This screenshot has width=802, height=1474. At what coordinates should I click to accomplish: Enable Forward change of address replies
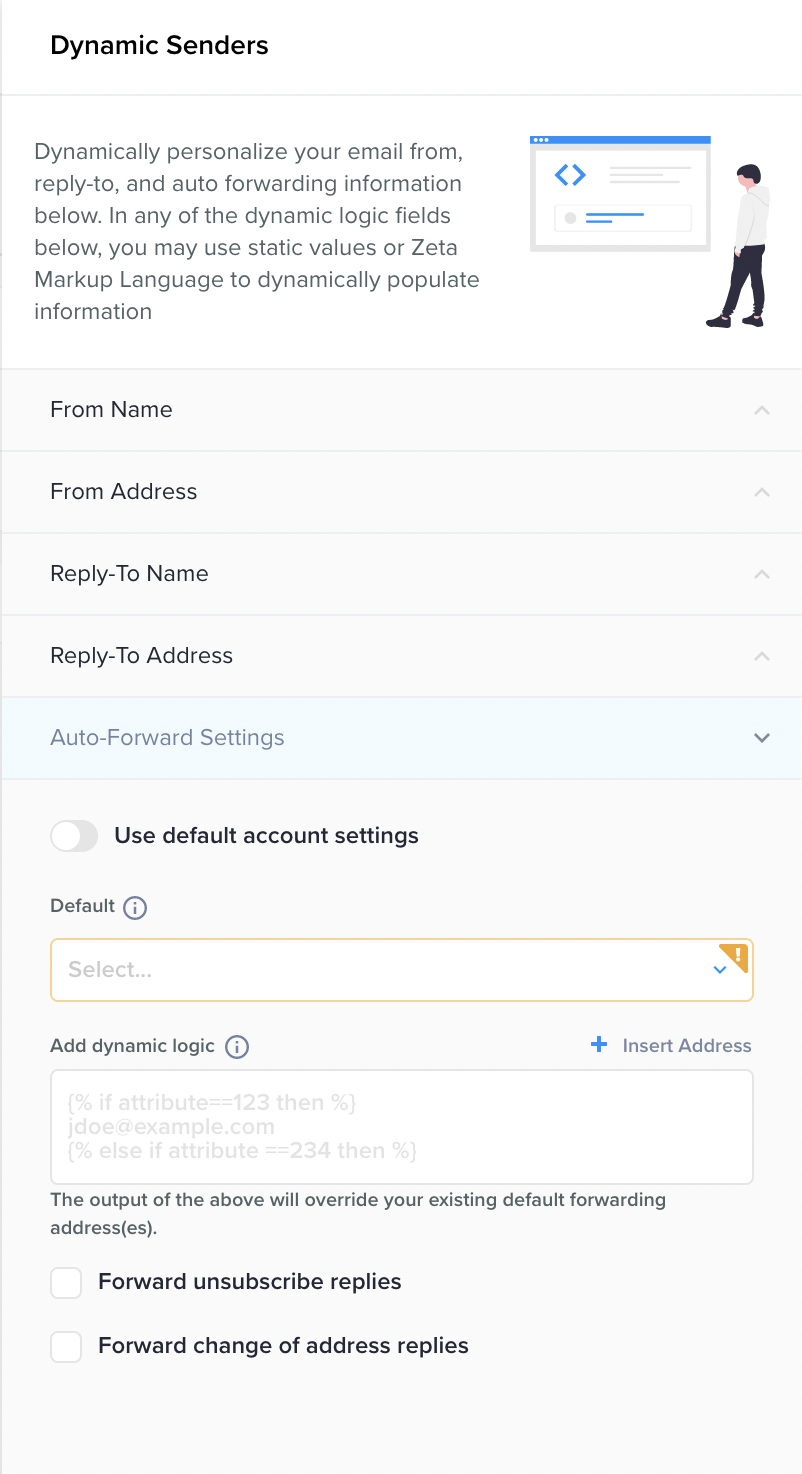coord(66,1347)
